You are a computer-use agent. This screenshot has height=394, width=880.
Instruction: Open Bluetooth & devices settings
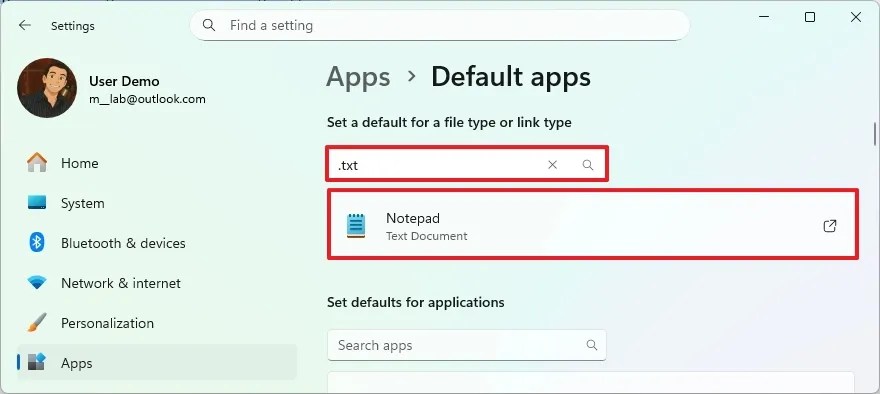click(x=157, y=242)
